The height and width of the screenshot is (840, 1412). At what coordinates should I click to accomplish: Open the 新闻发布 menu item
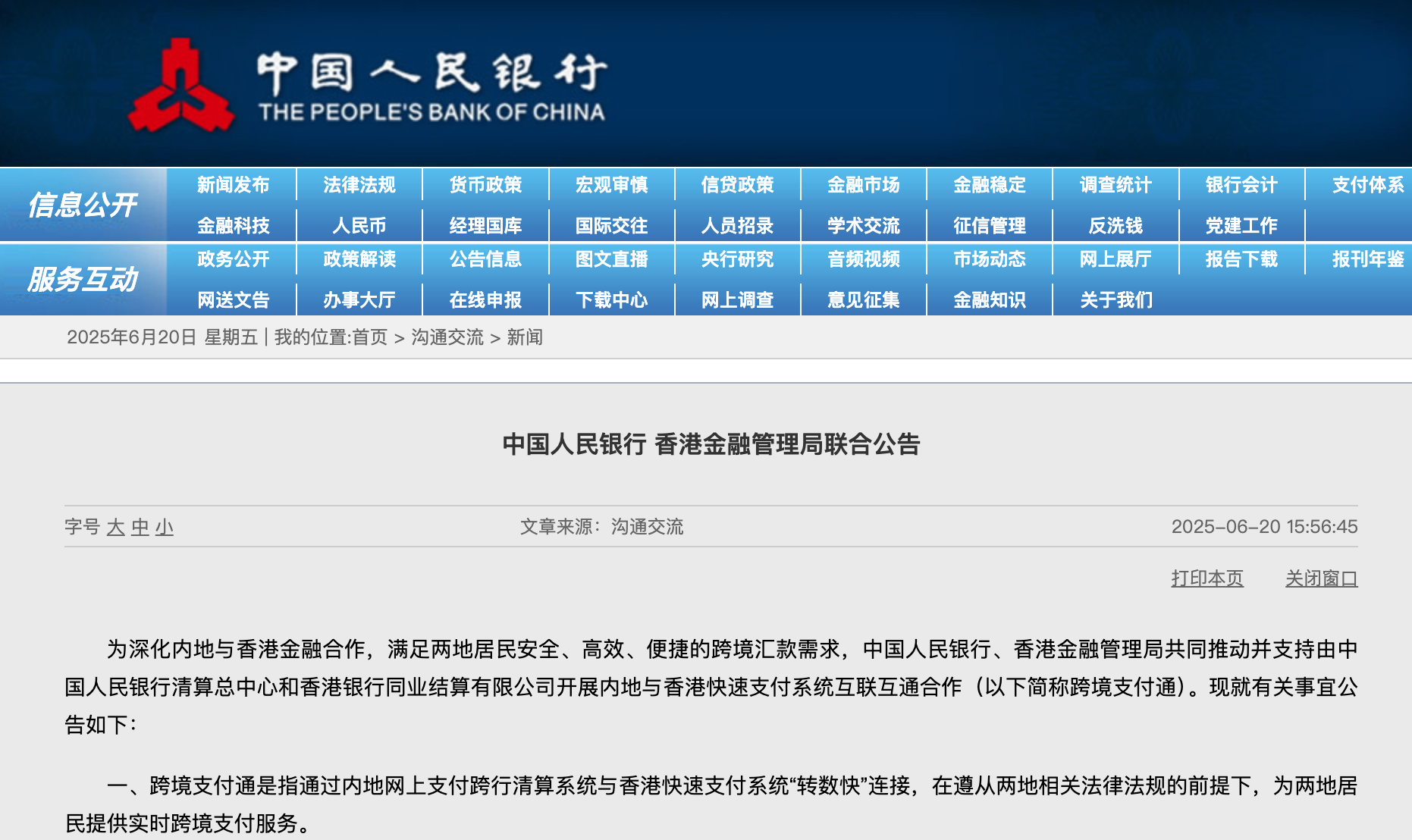pyautogui.click(x=233, y=185)
